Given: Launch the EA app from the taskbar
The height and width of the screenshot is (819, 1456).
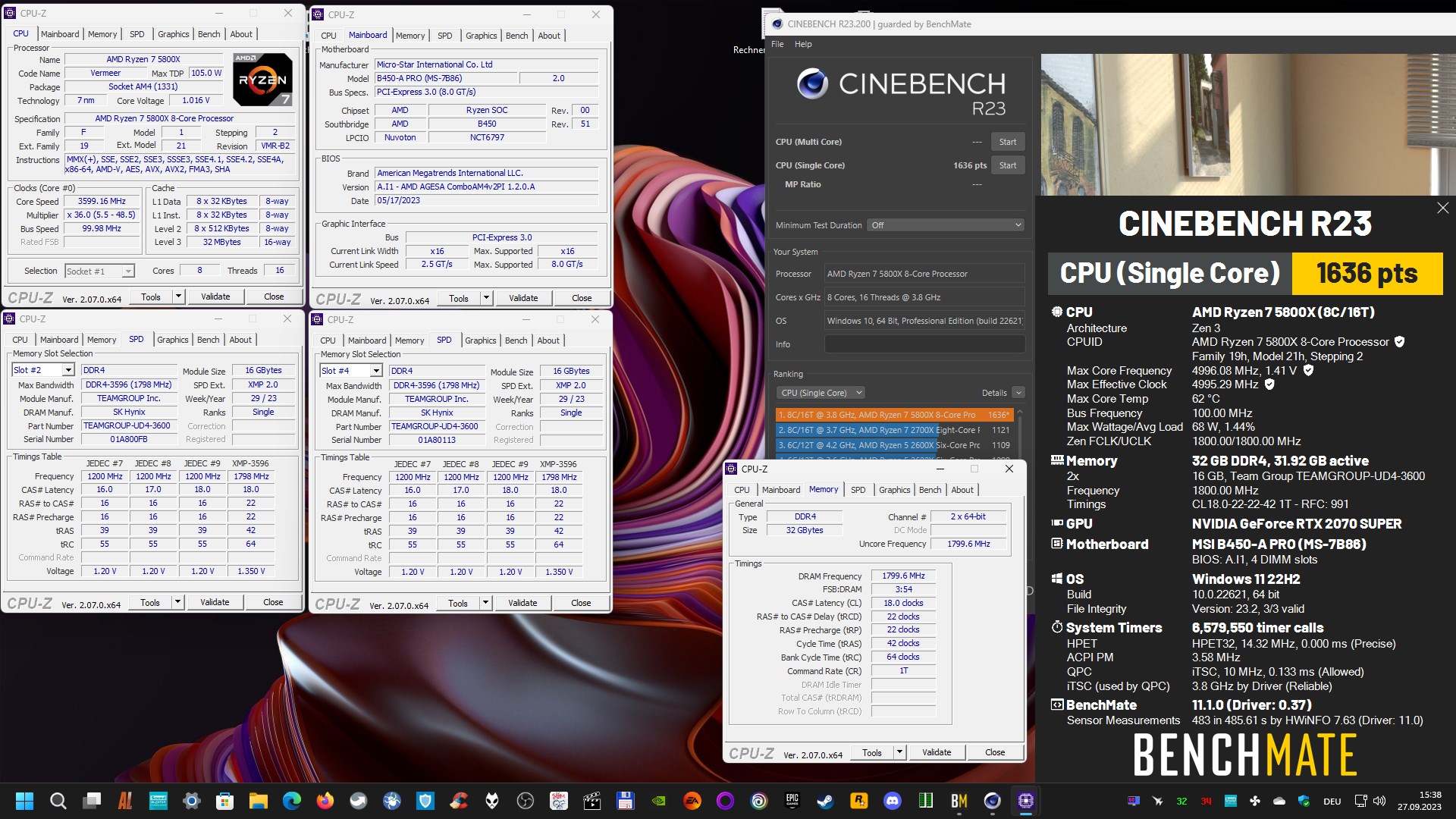Looking at the screenshot, I should pos(692,801).
